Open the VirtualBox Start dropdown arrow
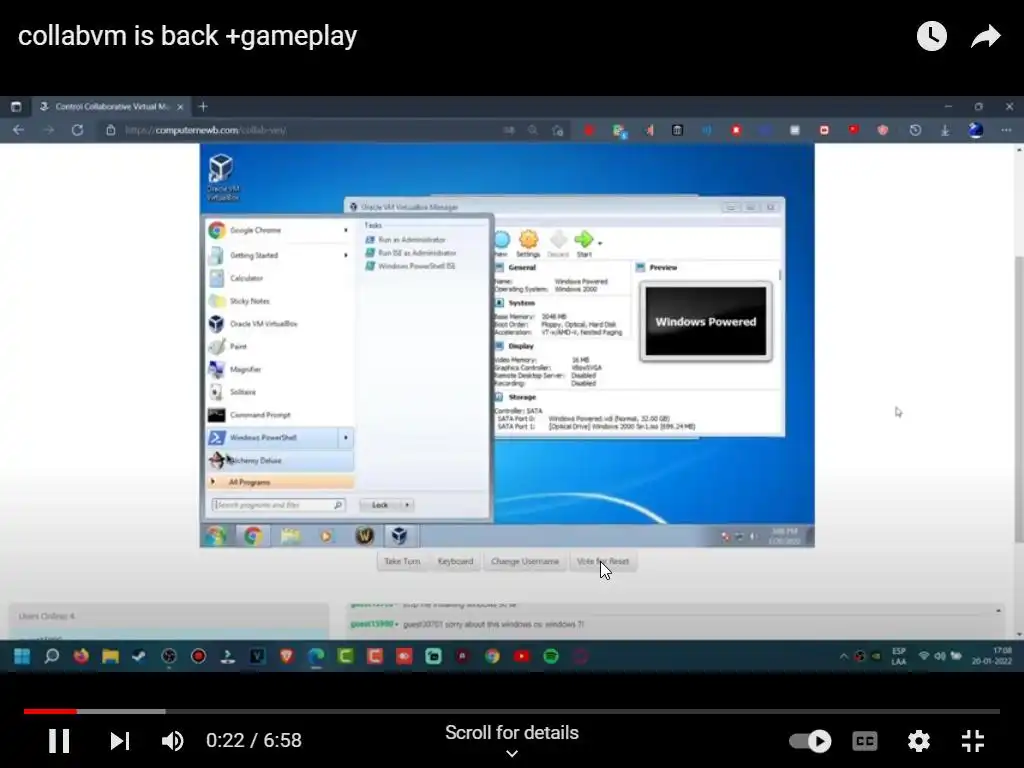The image size is (1024, 768). [x=600, y=243]
